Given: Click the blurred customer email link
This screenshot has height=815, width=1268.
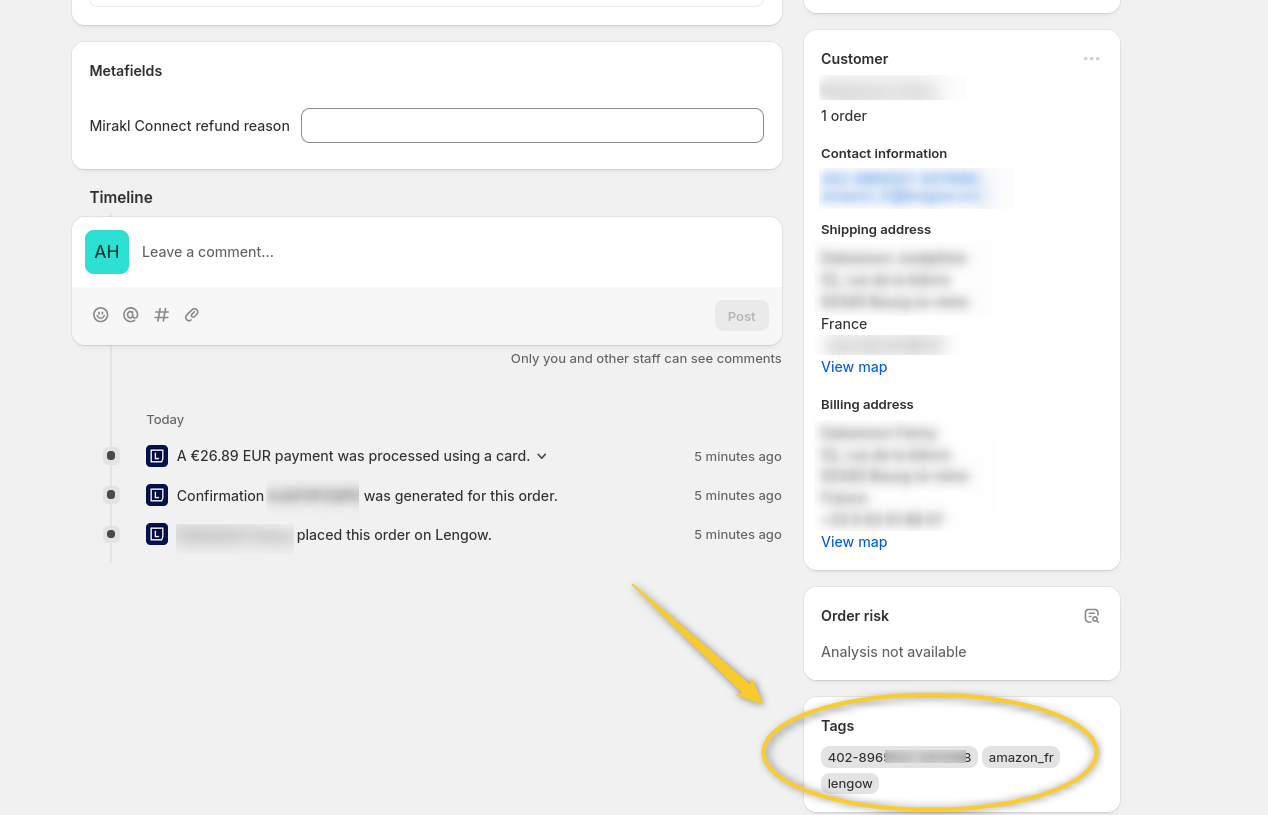Looking at the screenshot, I should pos(902,197).
